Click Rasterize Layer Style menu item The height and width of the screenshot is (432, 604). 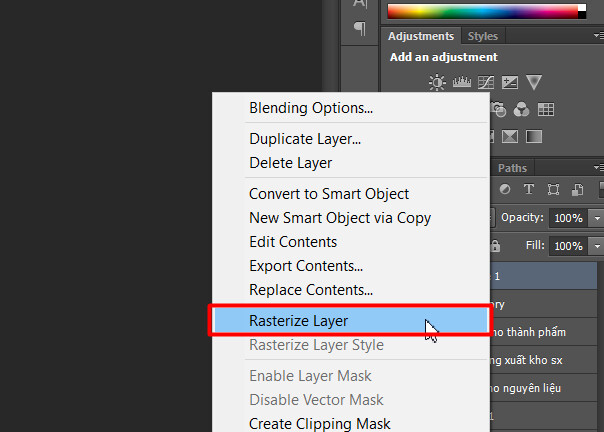[350, 345]
